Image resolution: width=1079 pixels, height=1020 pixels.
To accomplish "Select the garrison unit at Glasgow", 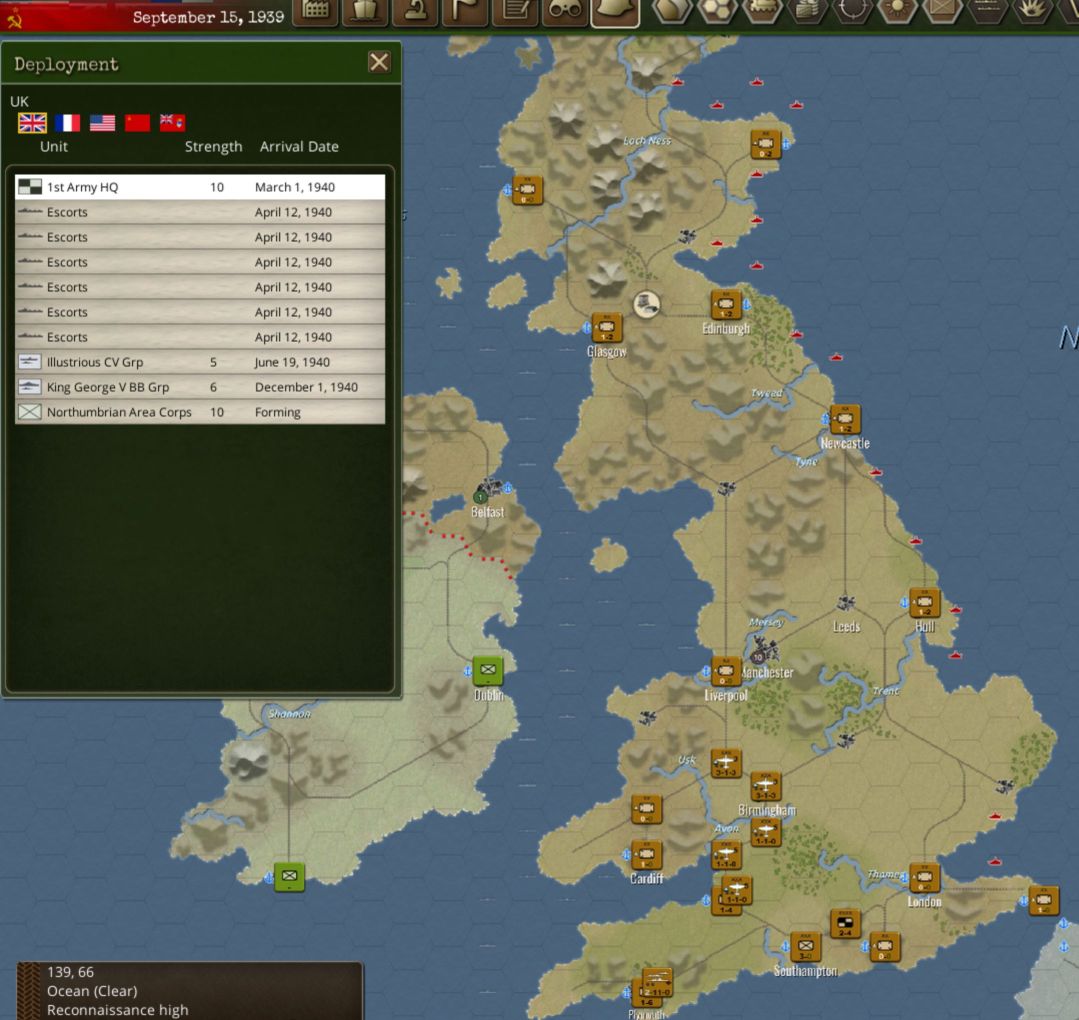I will point(607,328).
